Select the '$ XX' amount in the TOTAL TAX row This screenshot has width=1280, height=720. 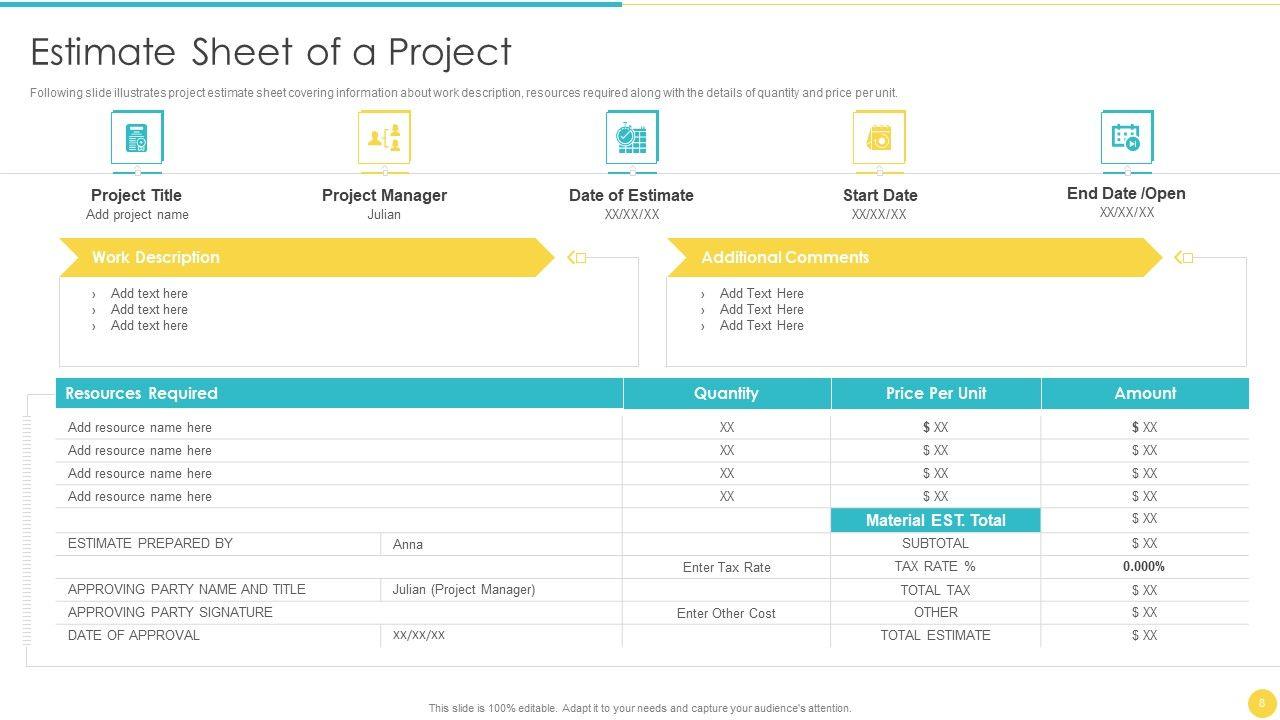[1145, 590]
